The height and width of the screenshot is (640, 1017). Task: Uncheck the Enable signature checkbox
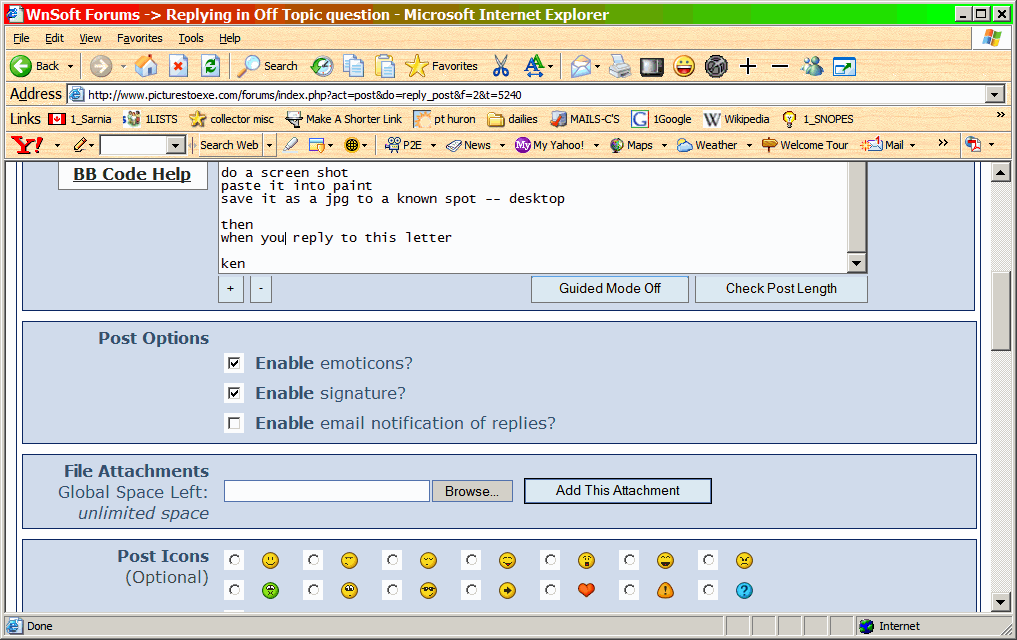pos(234,393)
